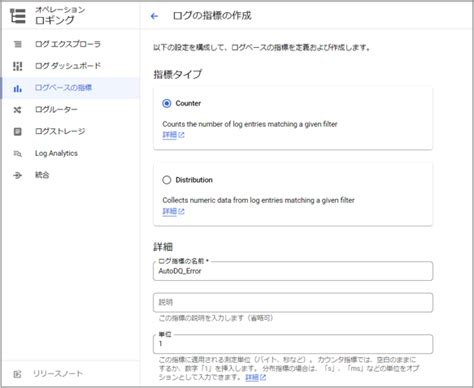Click the この指標の説明を入力します helper text
Viewport: 474px width, 388px height.
pyautogui.click(x=216, y=318)
